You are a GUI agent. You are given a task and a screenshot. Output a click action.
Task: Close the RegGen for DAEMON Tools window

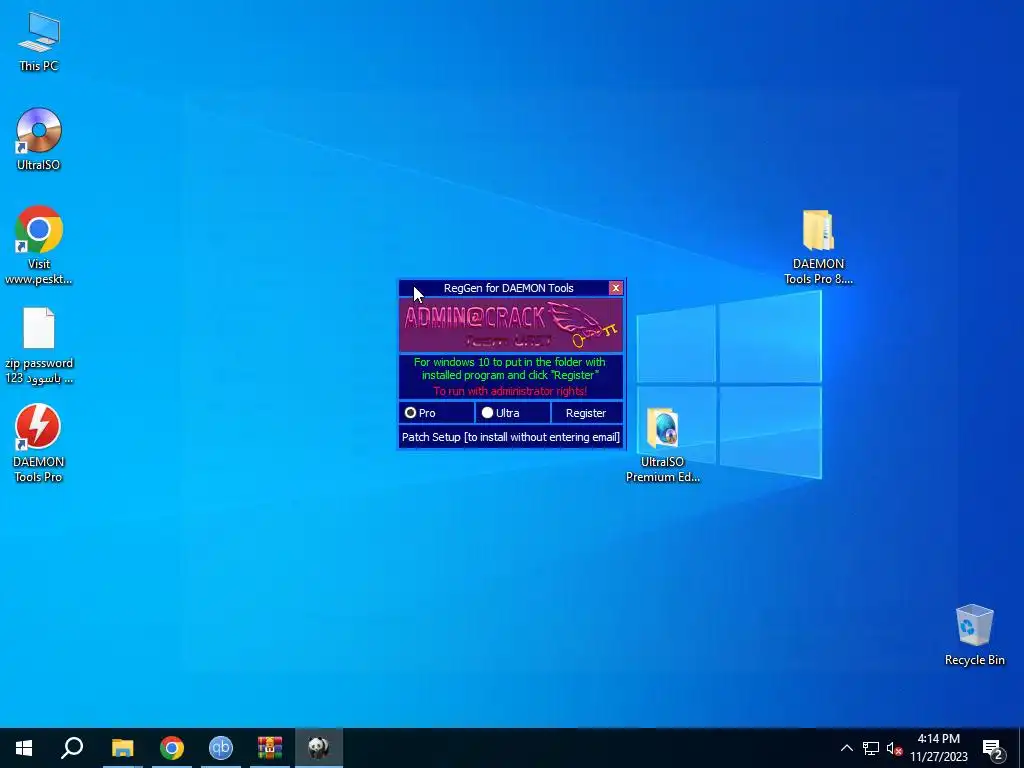coord(615,288)
